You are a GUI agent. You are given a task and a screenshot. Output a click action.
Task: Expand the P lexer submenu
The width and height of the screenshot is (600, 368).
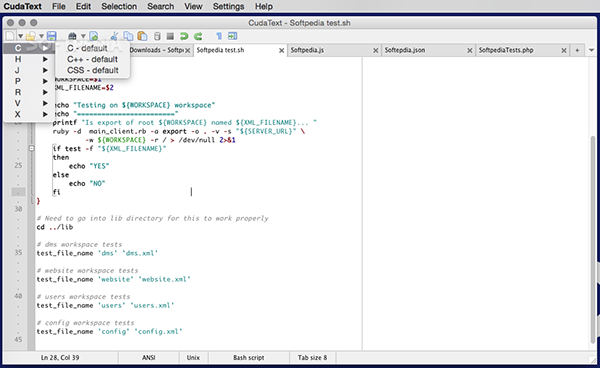[x=29, y=81]
